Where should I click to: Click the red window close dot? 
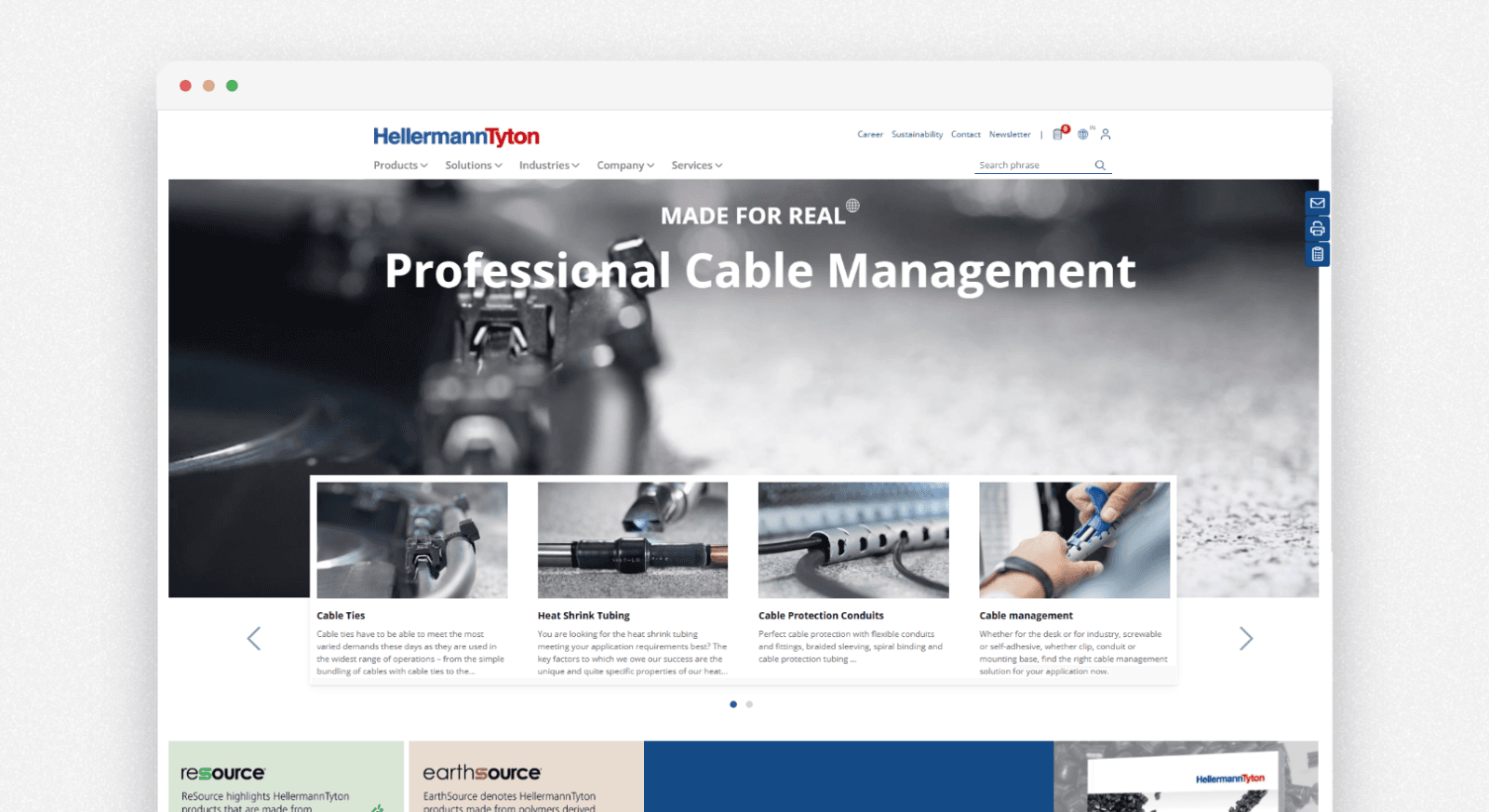[x=185, y=86]
